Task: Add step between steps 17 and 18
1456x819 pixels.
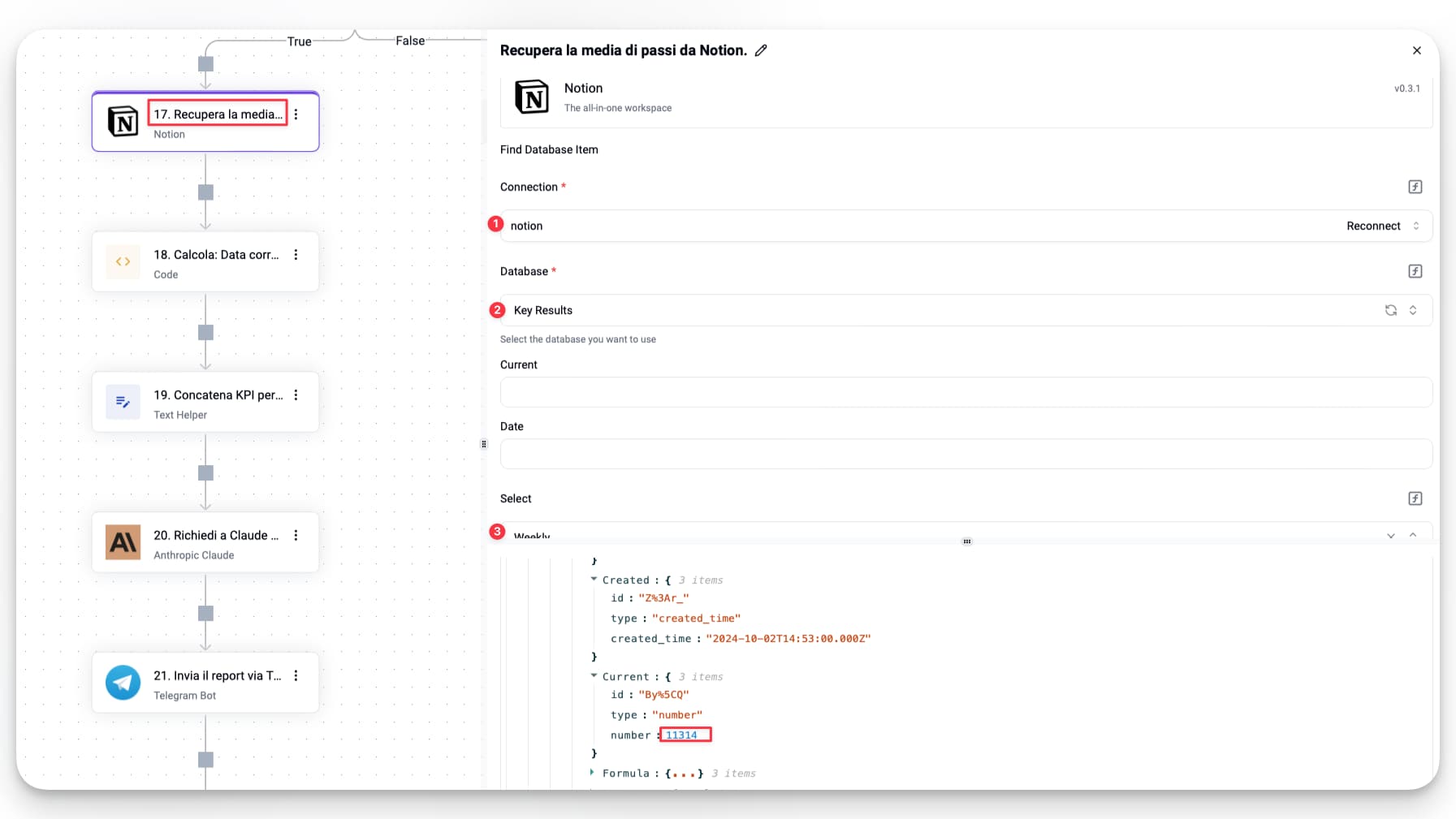Action: (205, 192)
